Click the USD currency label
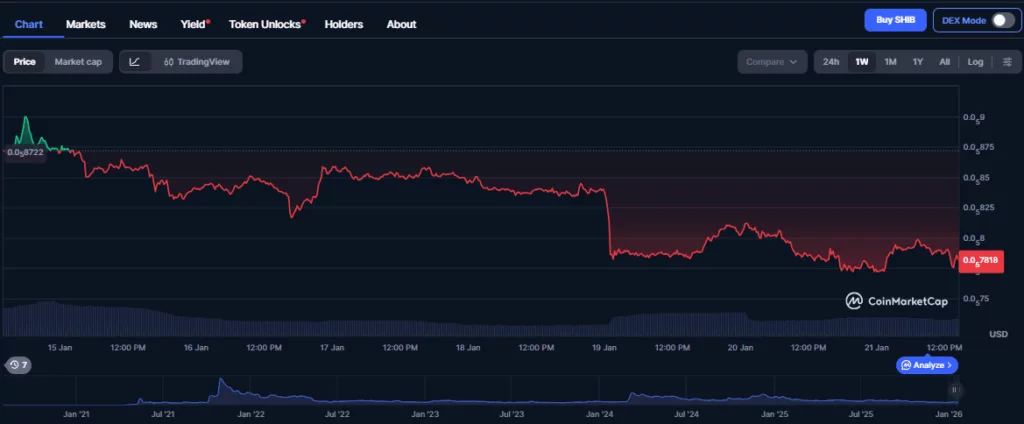Screen dimensions: 1024x424 (999, 334)
